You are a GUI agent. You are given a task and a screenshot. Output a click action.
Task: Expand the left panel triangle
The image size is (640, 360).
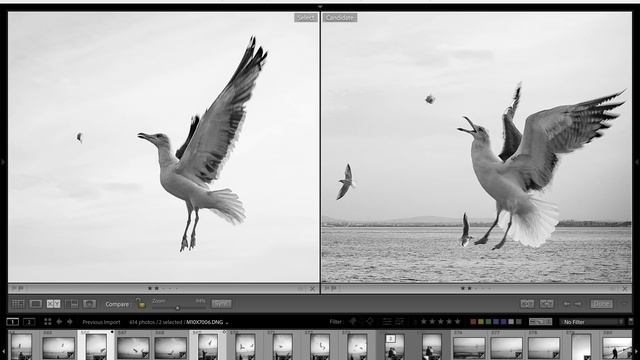pyautogui.click(x=2, y=162)
